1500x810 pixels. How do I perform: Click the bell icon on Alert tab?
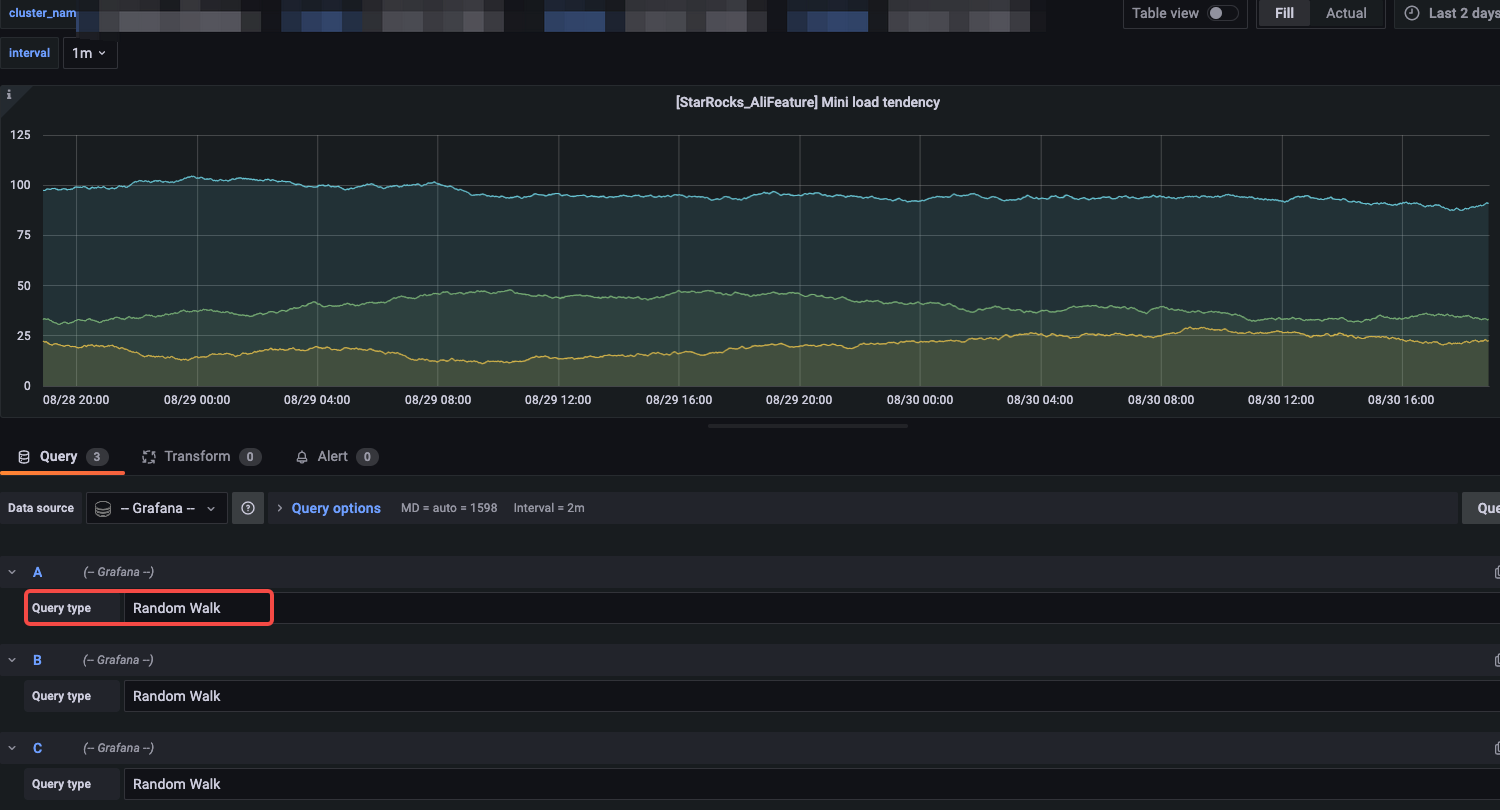[x=302, y=457]
